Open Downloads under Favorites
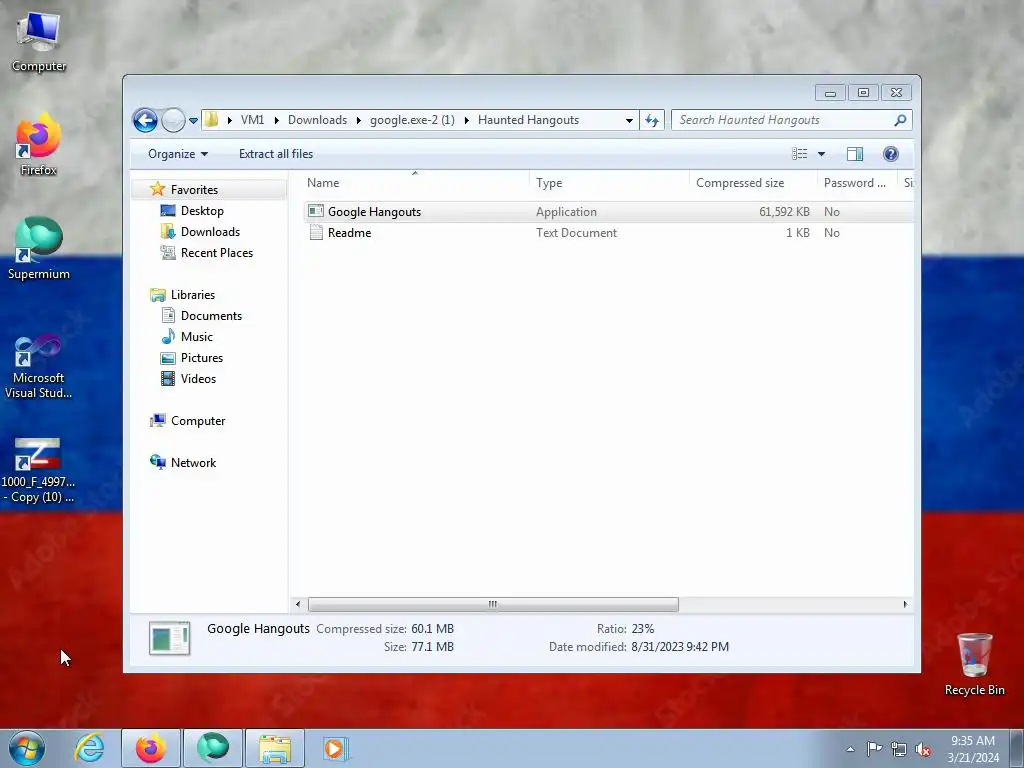Screen dimensions: 1024x768 coord(210,232)
